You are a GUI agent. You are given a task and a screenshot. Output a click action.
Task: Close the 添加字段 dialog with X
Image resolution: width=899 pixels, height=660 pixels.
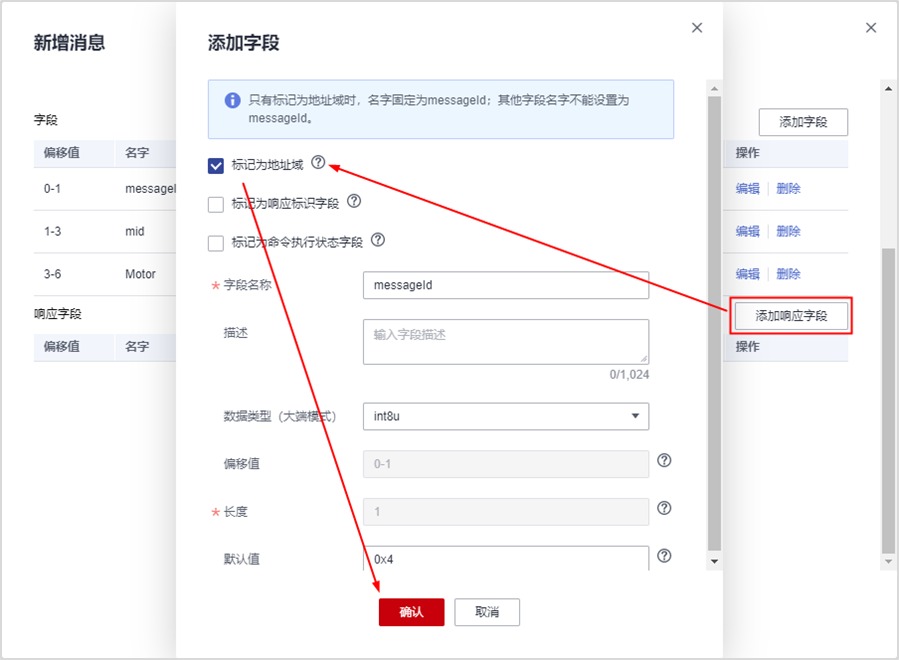(x=697, y=28)
